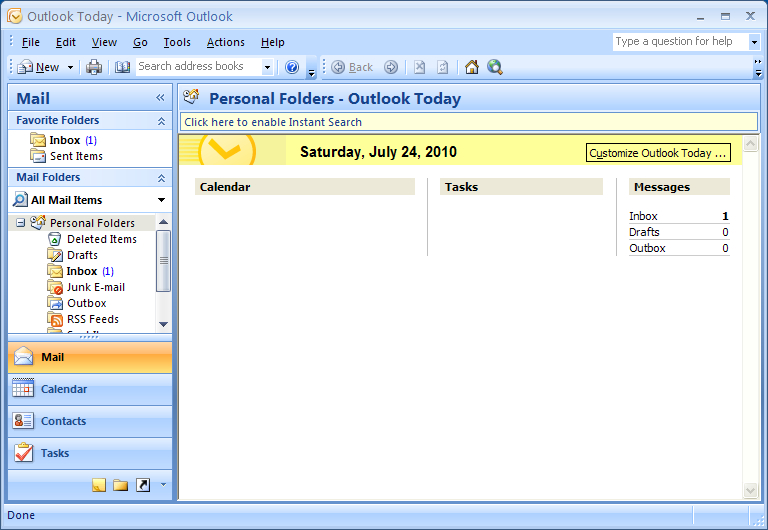Open the web toolbar options arrow
This screenshot has width=768, height=530.
pyautogui.click(x=758, y=68)
